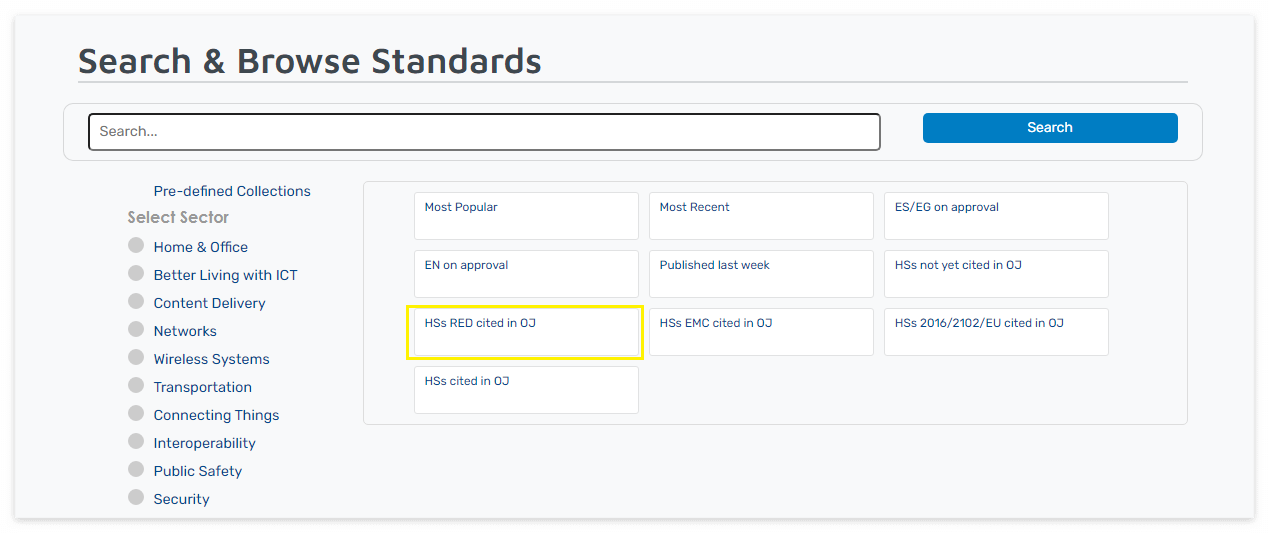Open HSs RED cited in OJ
The image size is (1269, 533).
pyautogui.click(x=526, y=332)
